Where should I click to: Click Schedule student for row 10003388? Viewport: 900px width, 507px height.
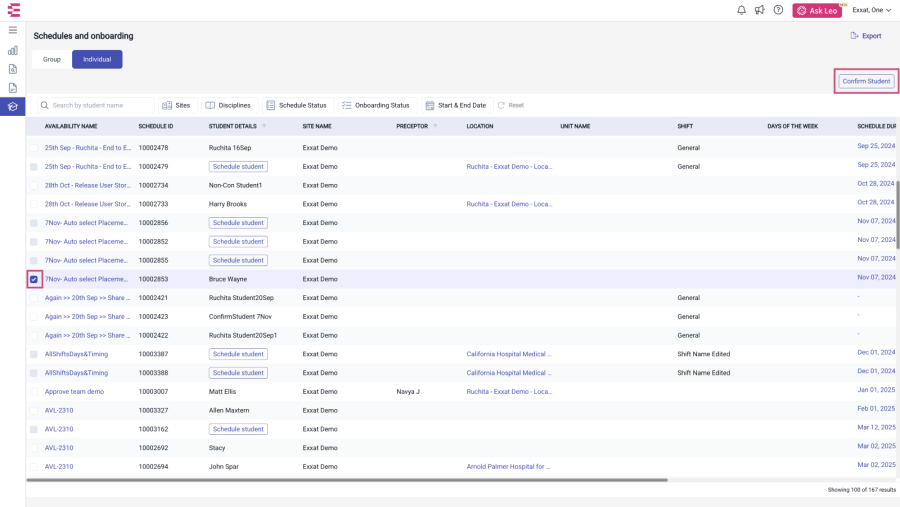click(x=238, y=373)
